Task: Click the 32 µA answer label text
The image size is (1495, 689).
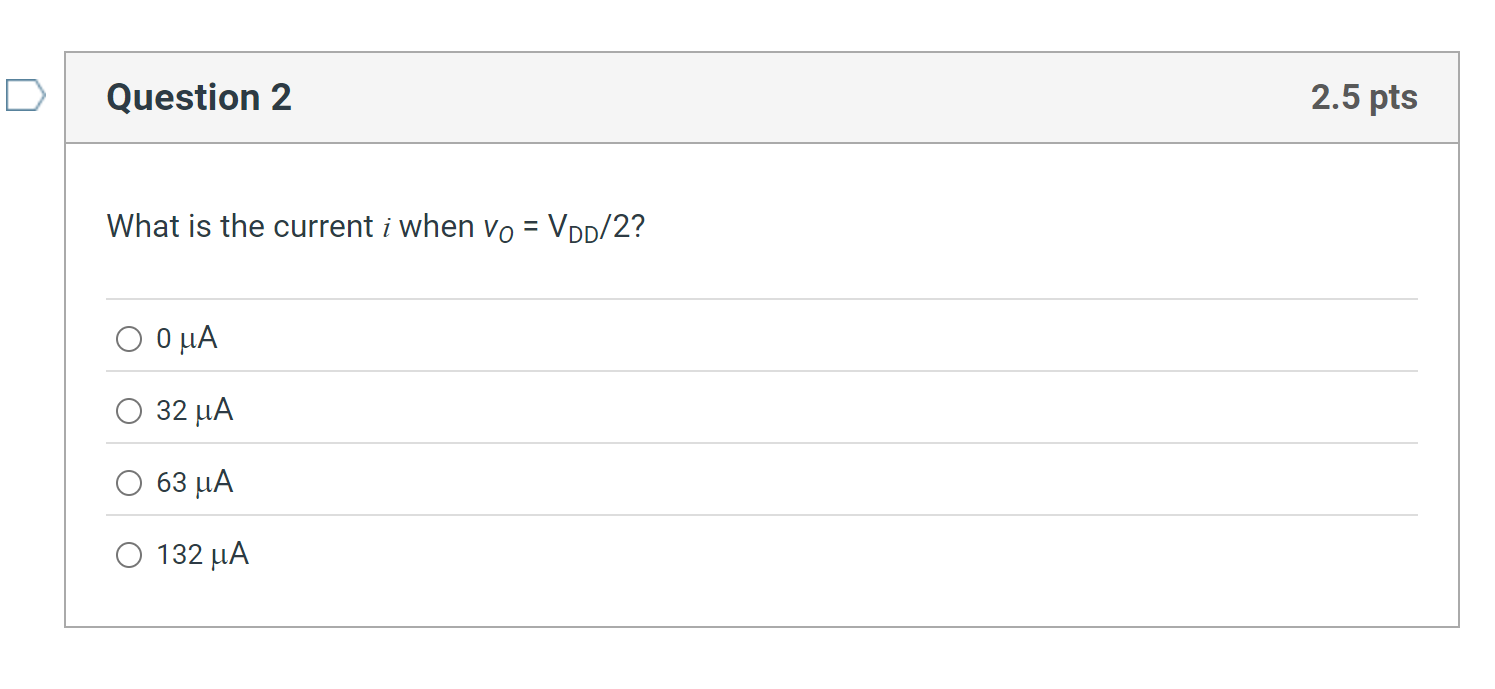Action: coord(193,410)
